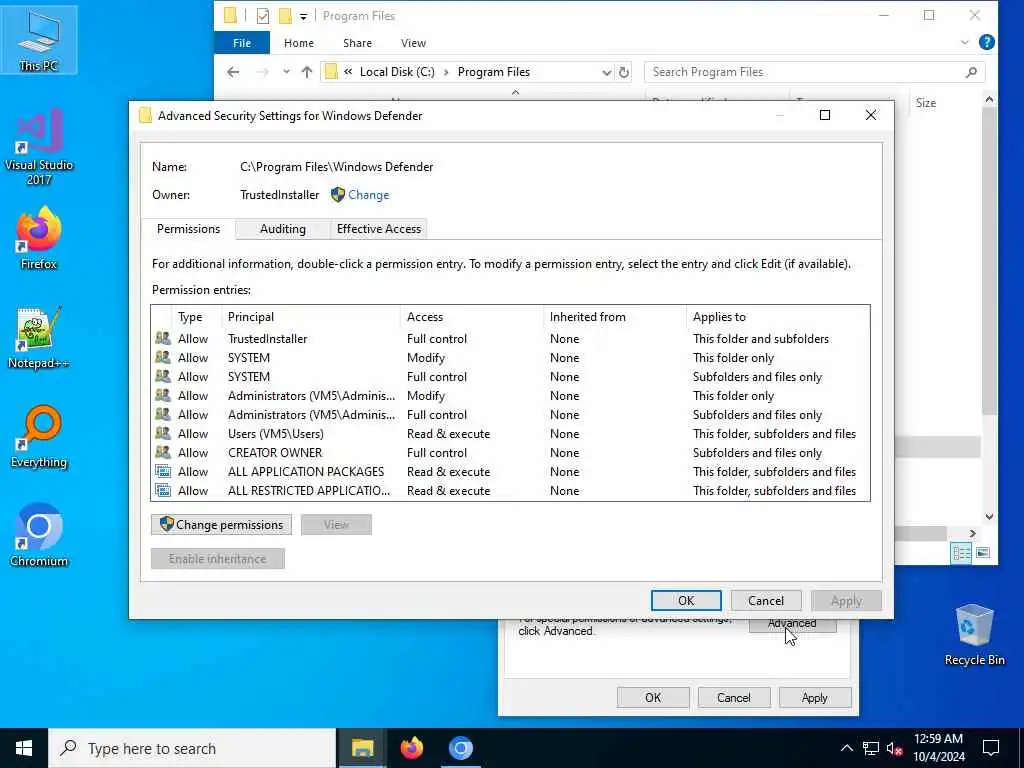Refresh the Program Files address bar
1024x768 pixels.
pyautogui.click(x=624, y=72)
